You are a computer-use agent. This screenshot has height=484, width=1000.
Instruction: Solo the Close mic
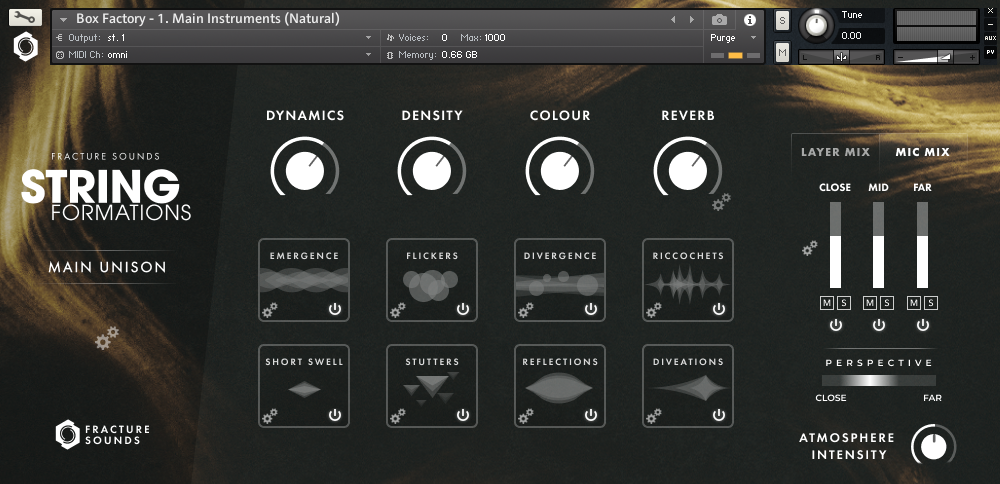(844, 302)
